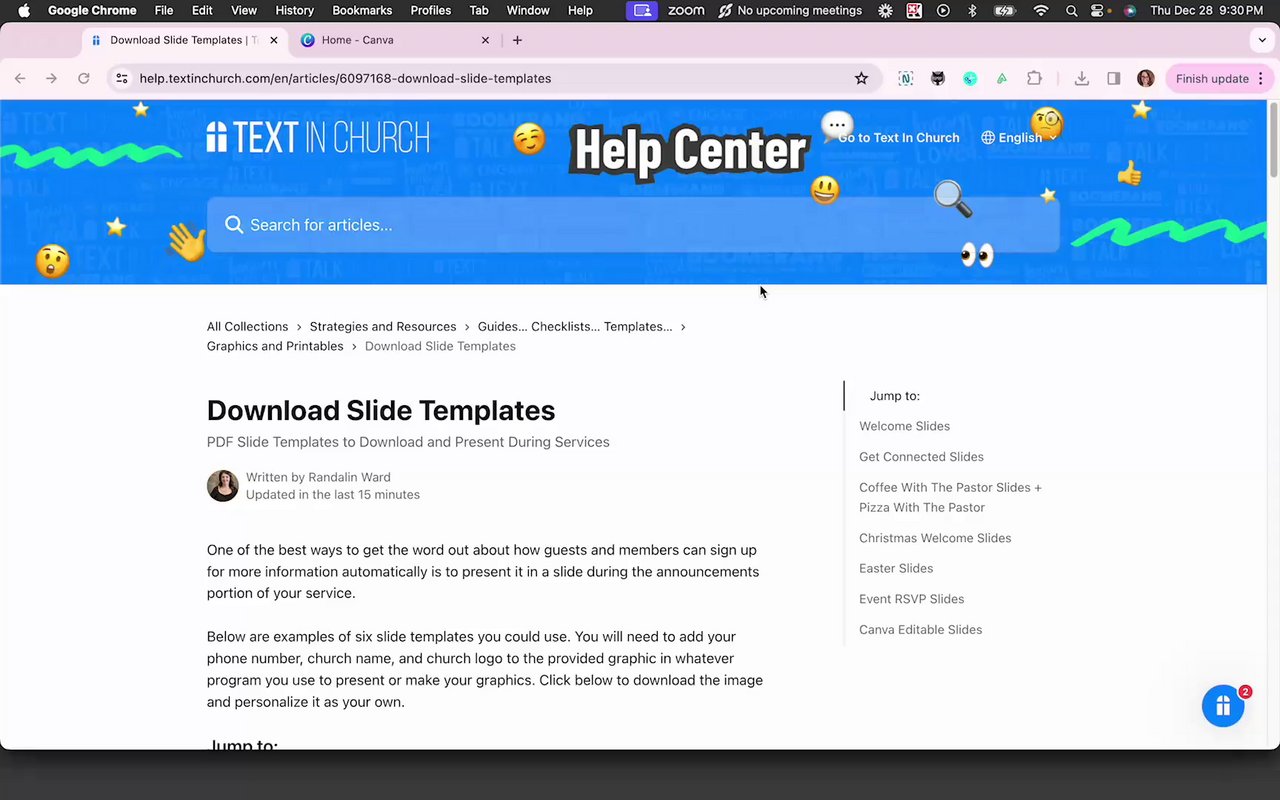The height and width of the screenshot is (800, 1280).
Task: Go back to the previous page
Action: (20, 78)
